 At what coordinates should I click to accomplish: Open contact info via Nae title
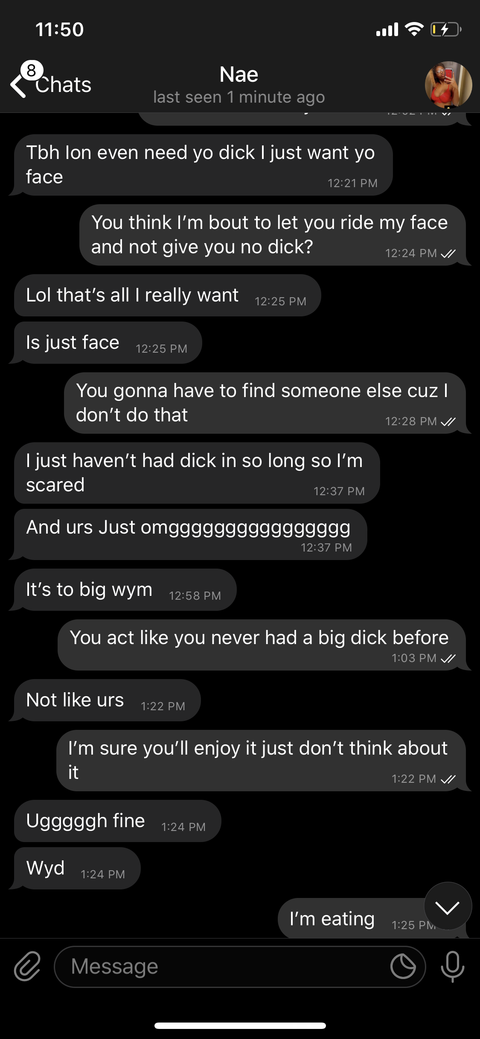tap(239, 74)
